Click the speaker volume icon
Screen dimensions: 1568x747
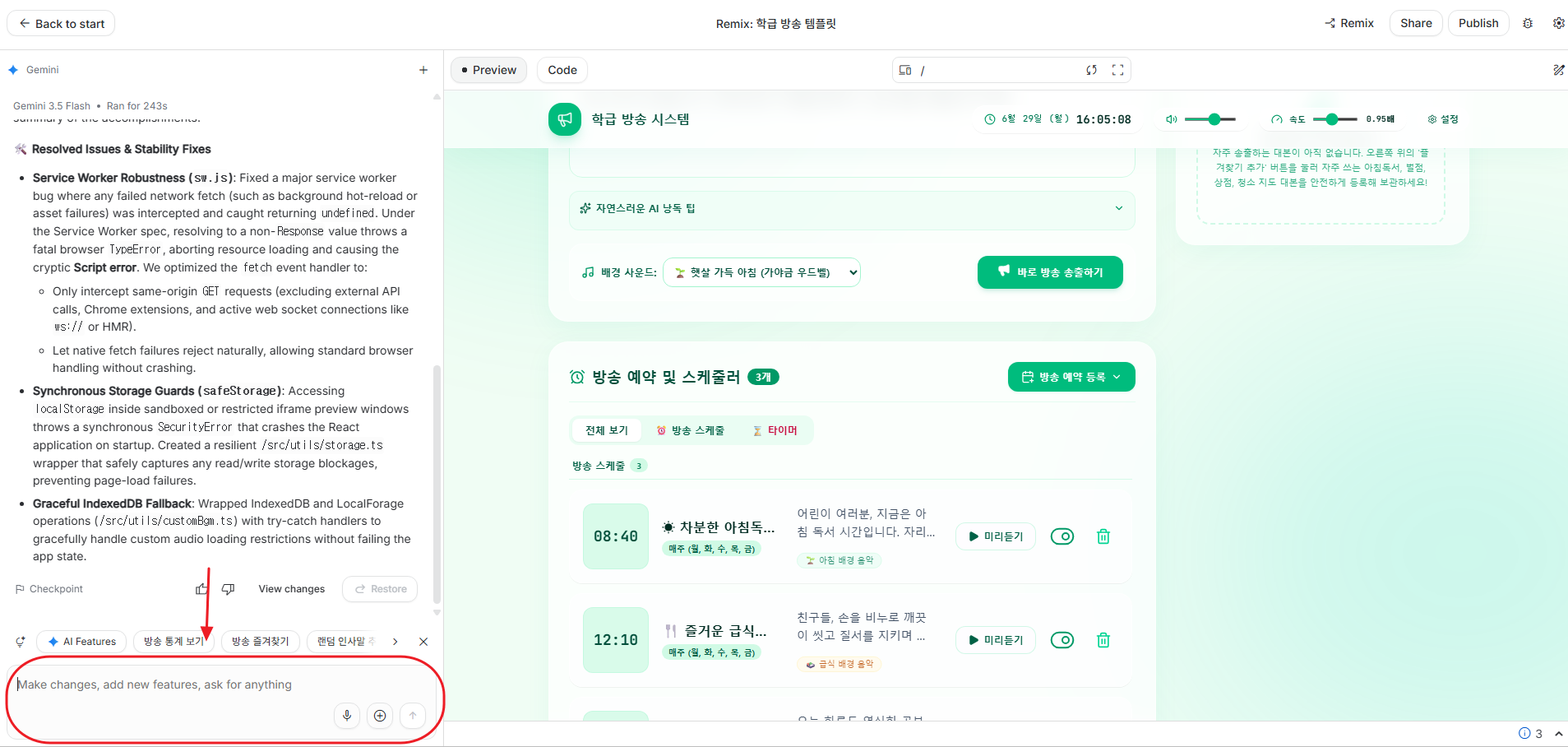pyautogui.click(x=1172, y=119)
